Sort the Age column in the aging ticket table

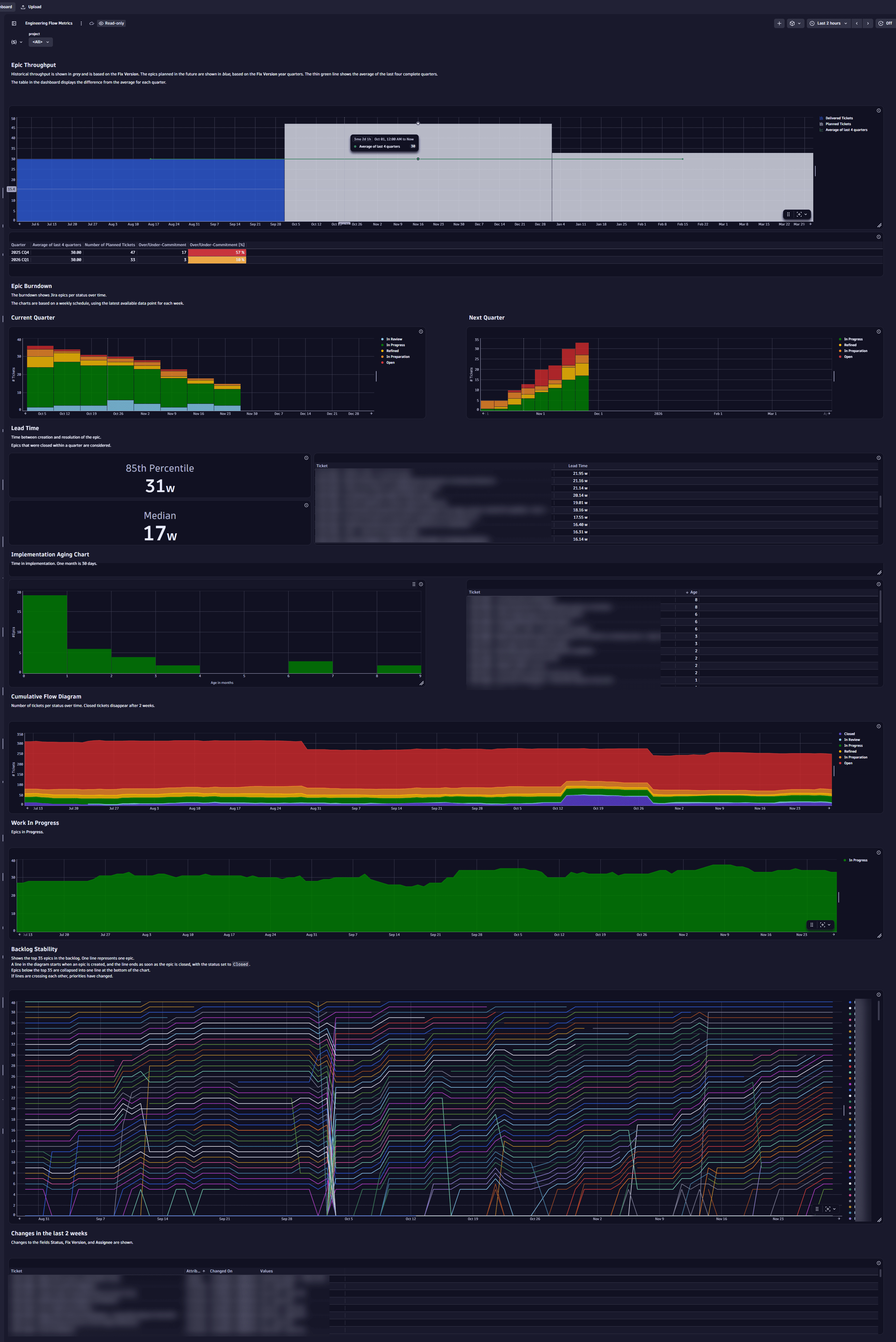pyautogui.click(x=693, y=592)
